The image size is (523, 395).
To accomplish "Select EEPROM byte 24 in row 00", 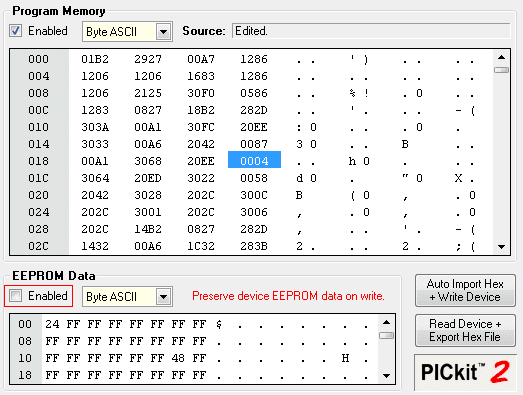I will pyautogui.click(x=52, y=324).
